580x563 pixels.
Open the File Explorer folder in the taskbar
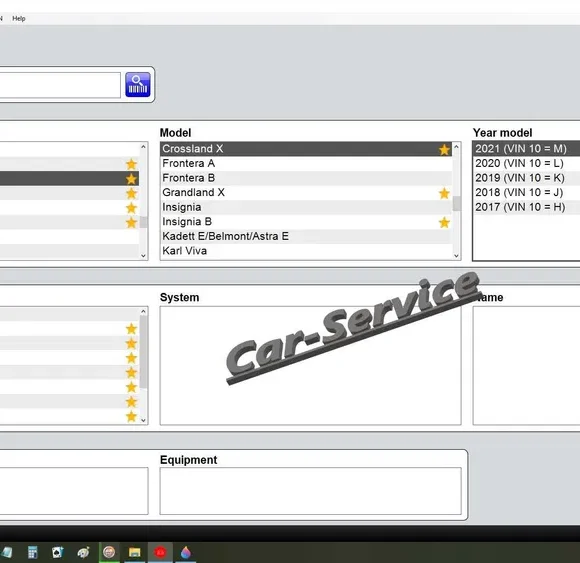134,552
